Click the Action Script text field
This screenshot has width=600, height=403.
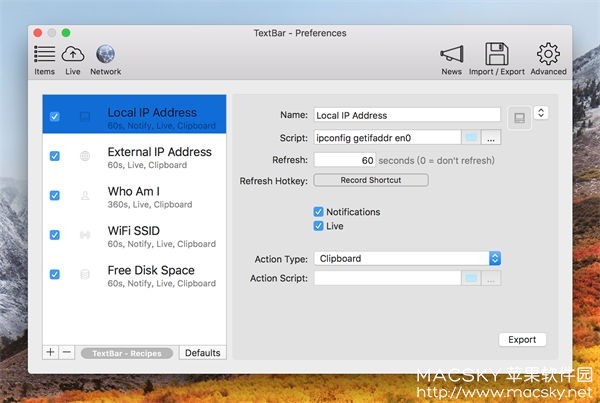click(387, 278)
